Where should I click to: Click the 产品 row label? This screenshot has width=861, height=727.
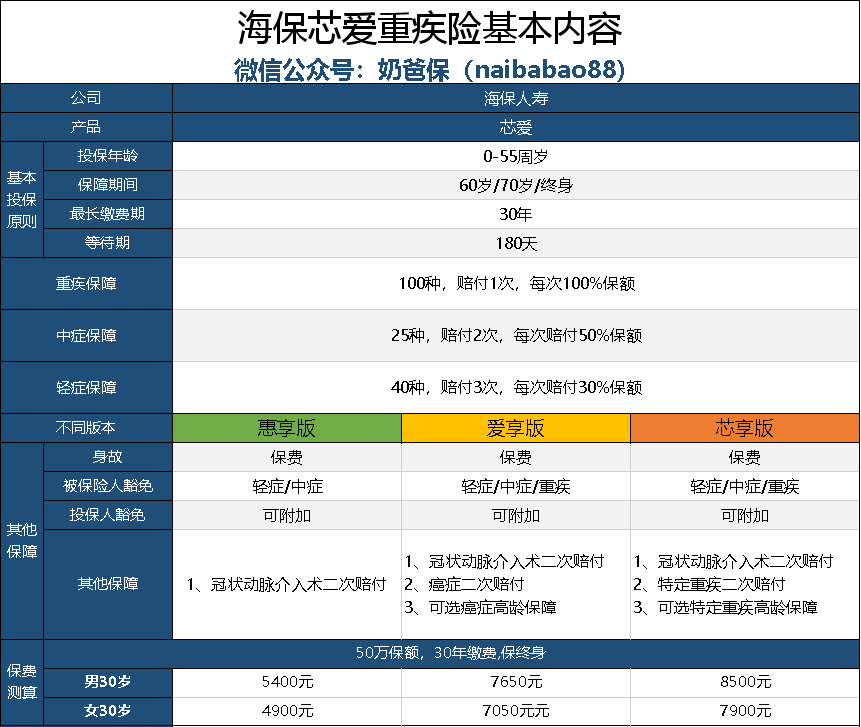(86, 127)
